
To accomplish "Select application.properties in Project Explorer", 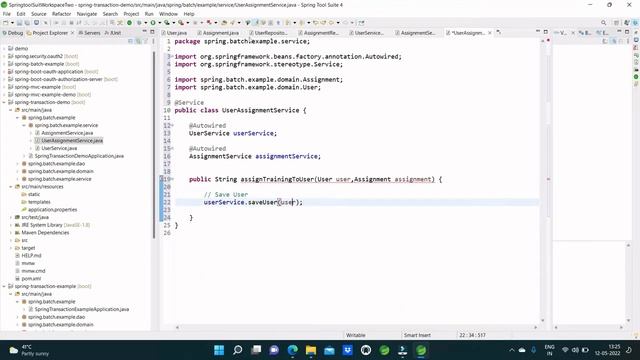I will click(x=52, y=210).
